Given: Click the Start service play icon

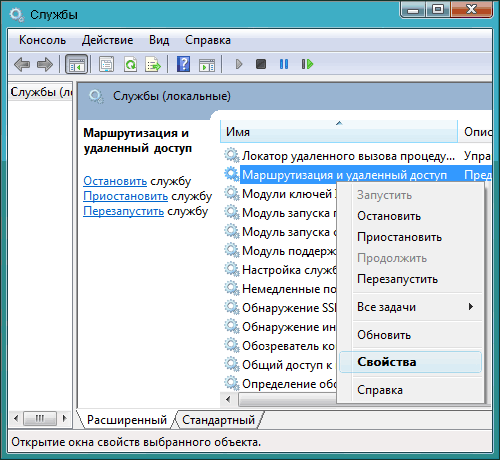Looking at the screenshot, I should coord(239,64).
